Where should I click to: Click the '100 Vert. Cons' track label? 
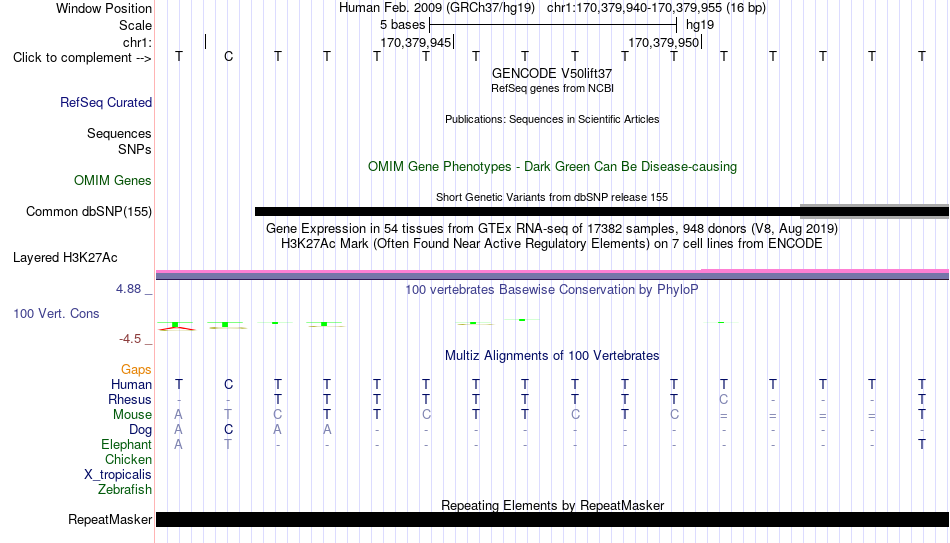(56, 313)
